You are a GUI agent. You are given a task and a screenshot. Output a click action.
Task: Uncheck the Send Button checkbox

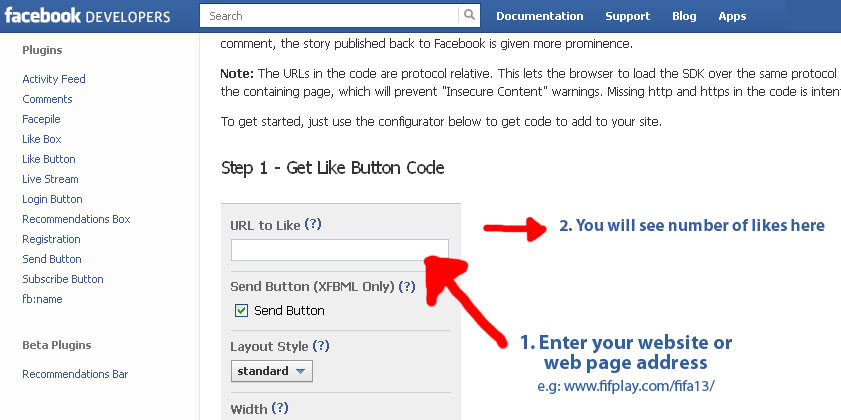(x=242, y=311)
